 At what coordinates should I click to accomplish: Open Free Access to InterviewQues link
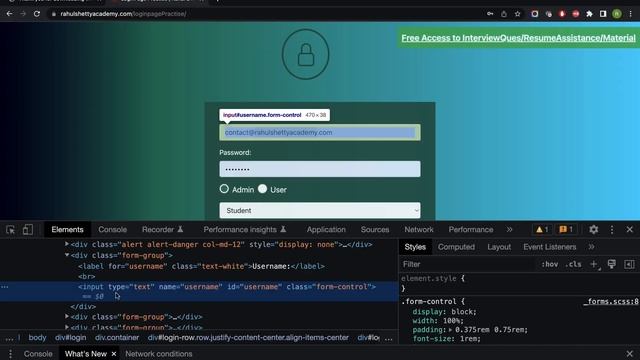point(518,38)
